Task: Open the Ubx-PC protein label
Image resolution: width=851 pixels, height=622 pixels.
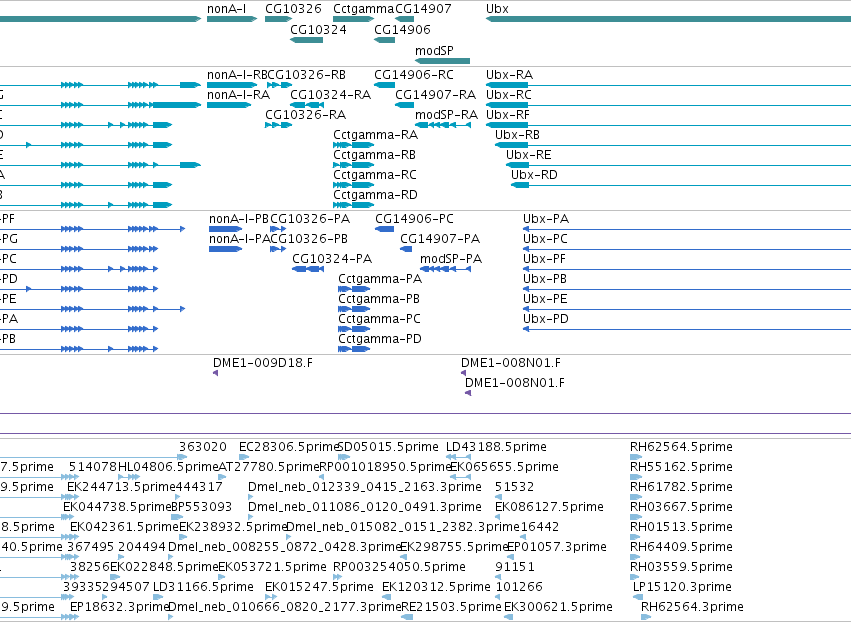Action: [545, 239]
